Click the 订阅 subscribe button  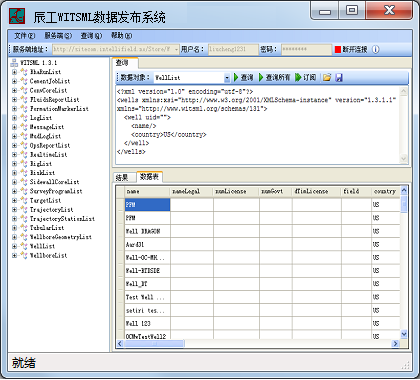coord(306,78)
